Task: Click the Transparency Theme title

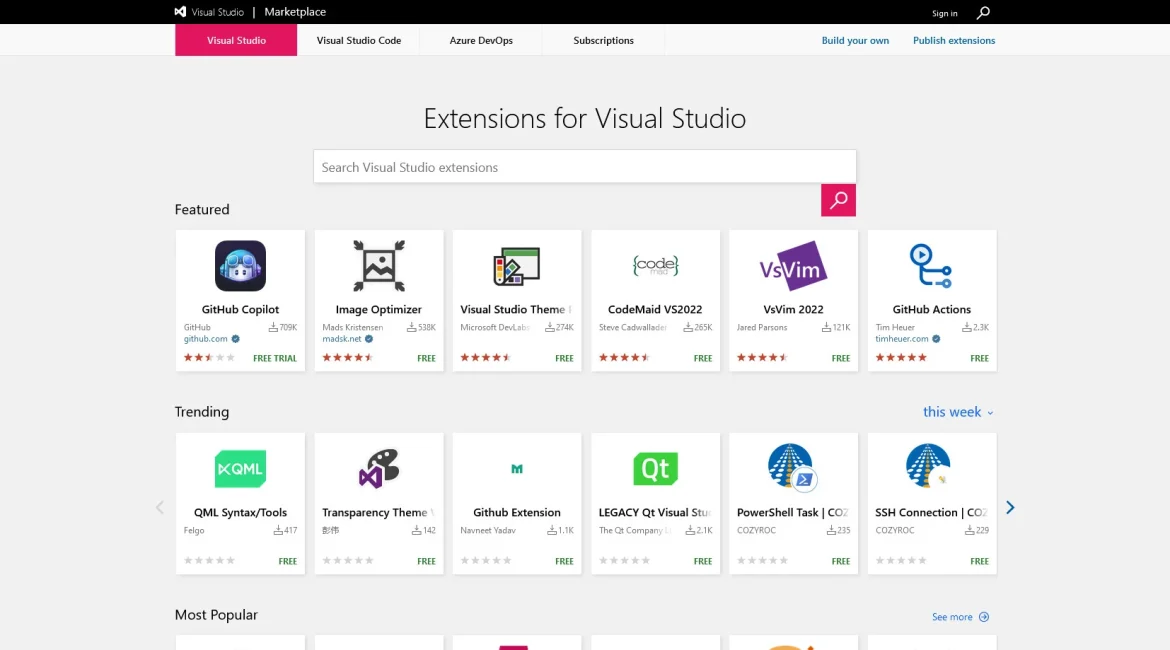Action: click(378, 513)
